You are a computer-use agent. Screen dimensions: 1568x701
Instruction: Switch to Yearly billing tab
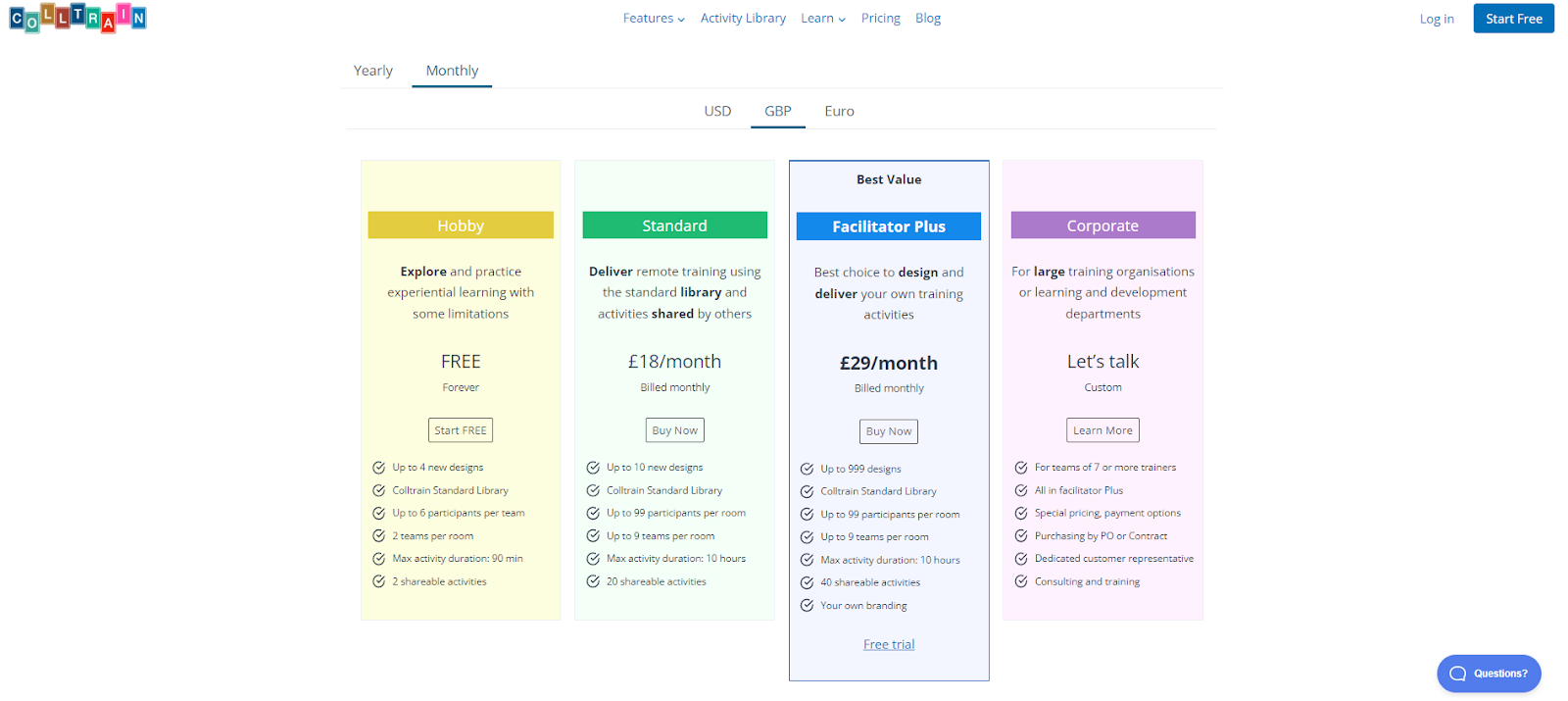[372, 71]
